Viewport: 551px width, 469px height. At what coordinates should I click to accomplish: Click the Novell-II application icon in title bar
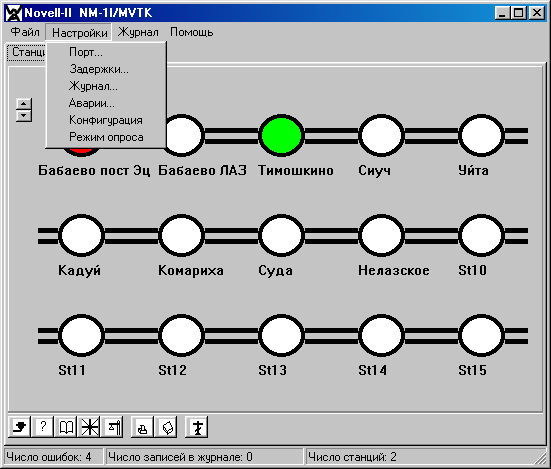point(14,13)
